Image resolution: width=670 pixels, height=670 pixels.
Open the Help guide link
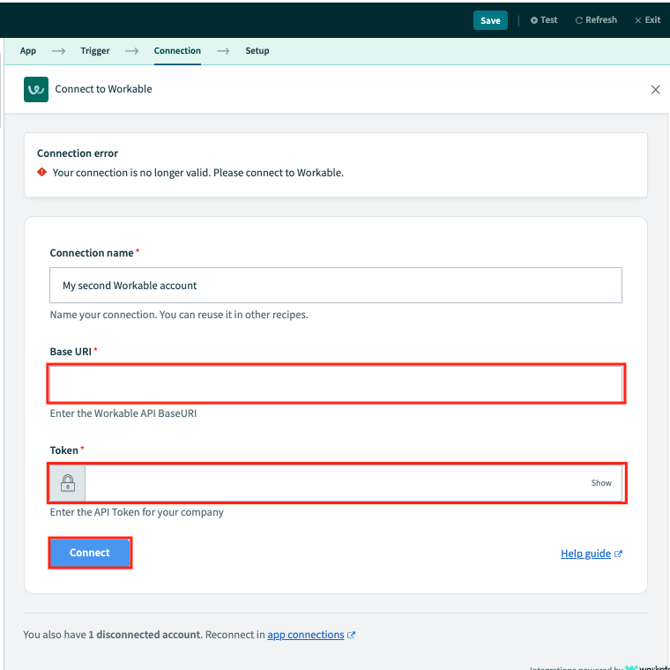click(x=585, y=554)
